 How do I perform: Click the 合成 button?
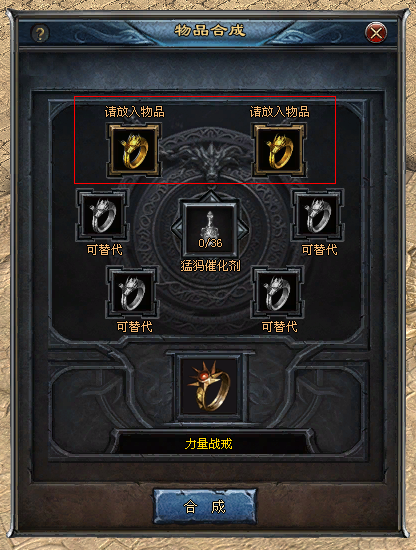[205, 507]
